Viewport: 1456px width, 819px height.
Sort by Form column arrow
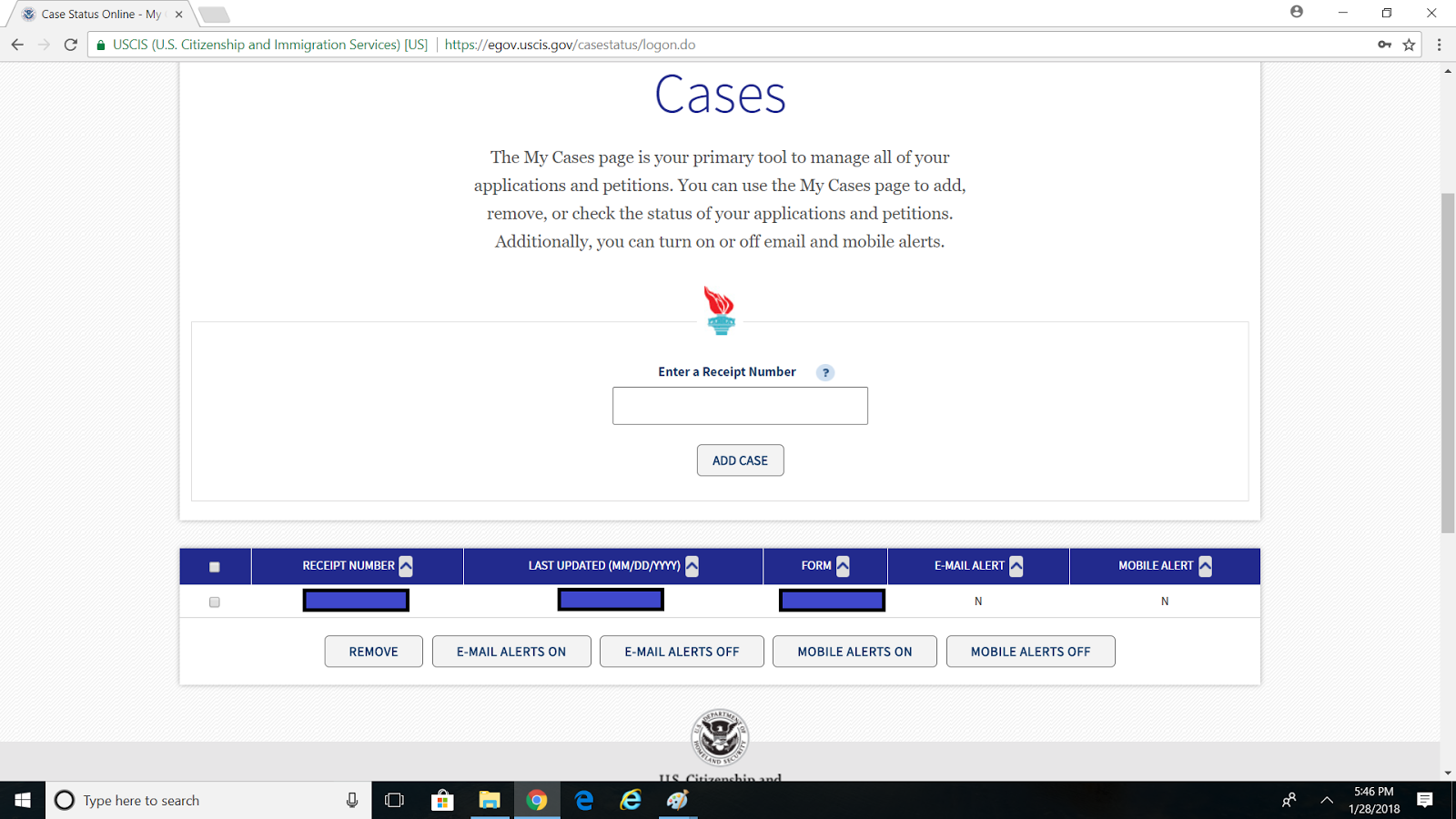843,566
